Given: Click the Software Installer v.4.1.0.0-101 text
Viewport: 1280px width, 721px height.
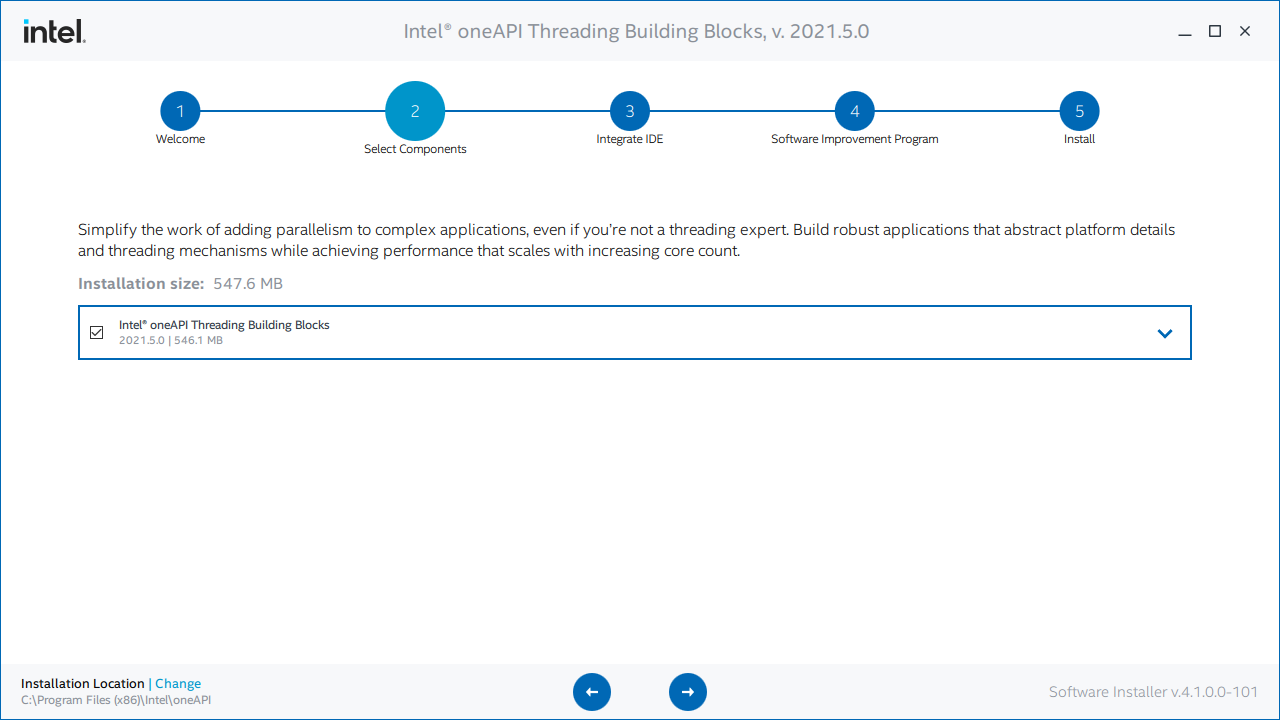Looking at the screenshot, I should tap(1153, 692).
